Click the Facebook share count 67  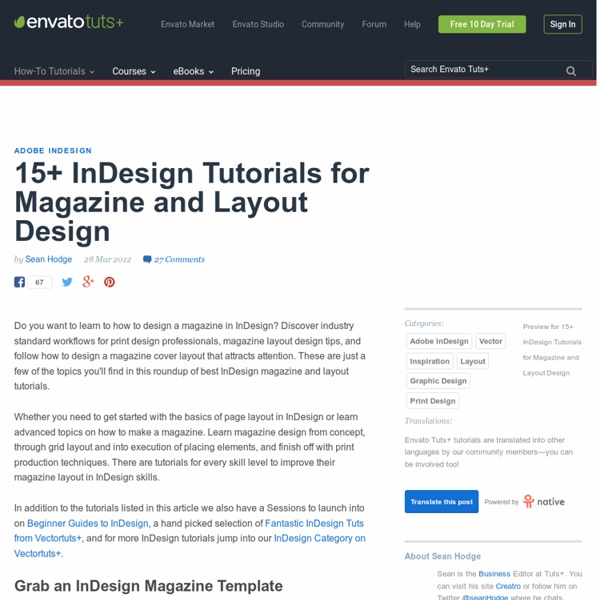39,282
